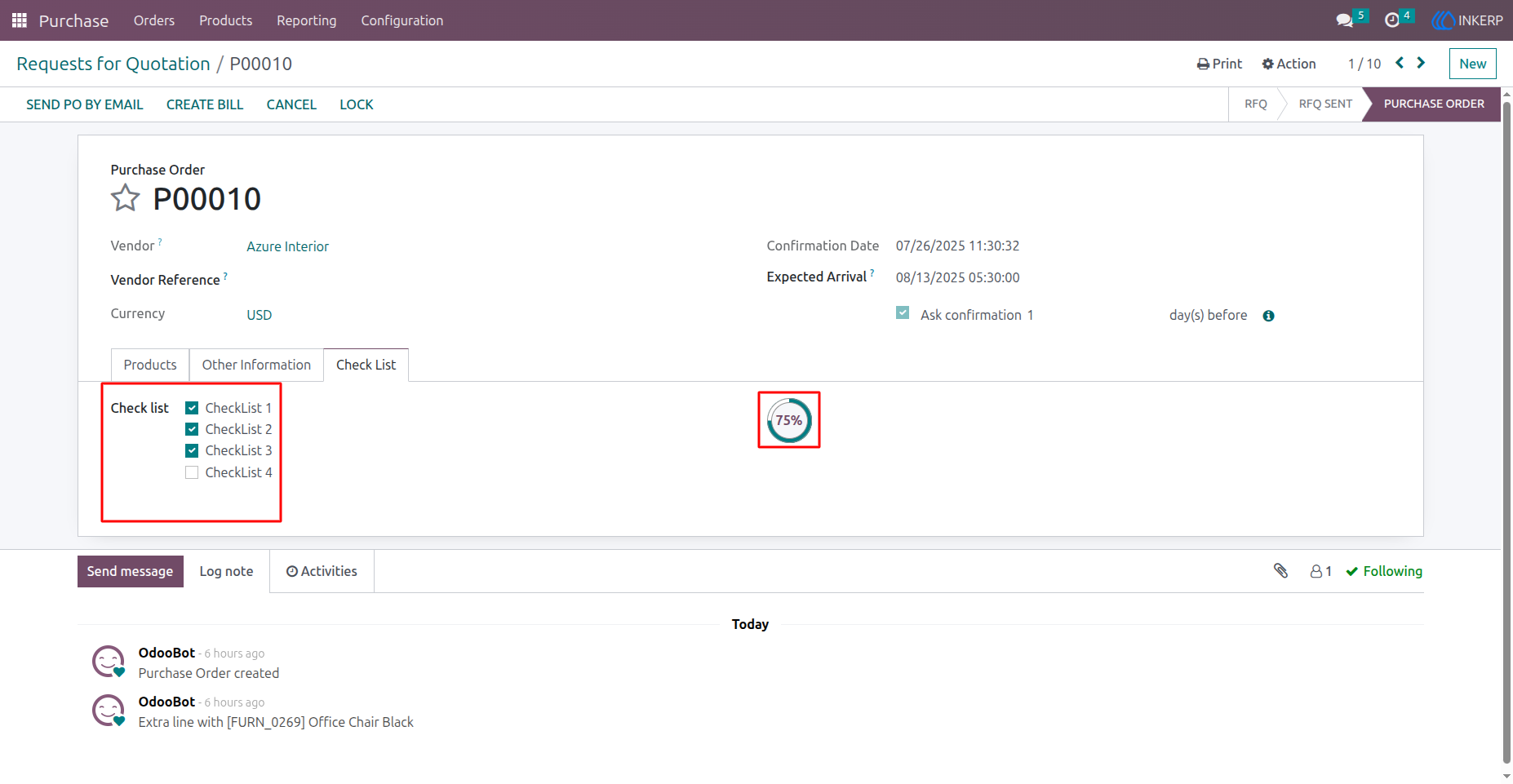The height and width of the screenshot is (784, 1513).
Task: Click OdooBot avatar on Extra line message
Action: [x=109, y=711]
